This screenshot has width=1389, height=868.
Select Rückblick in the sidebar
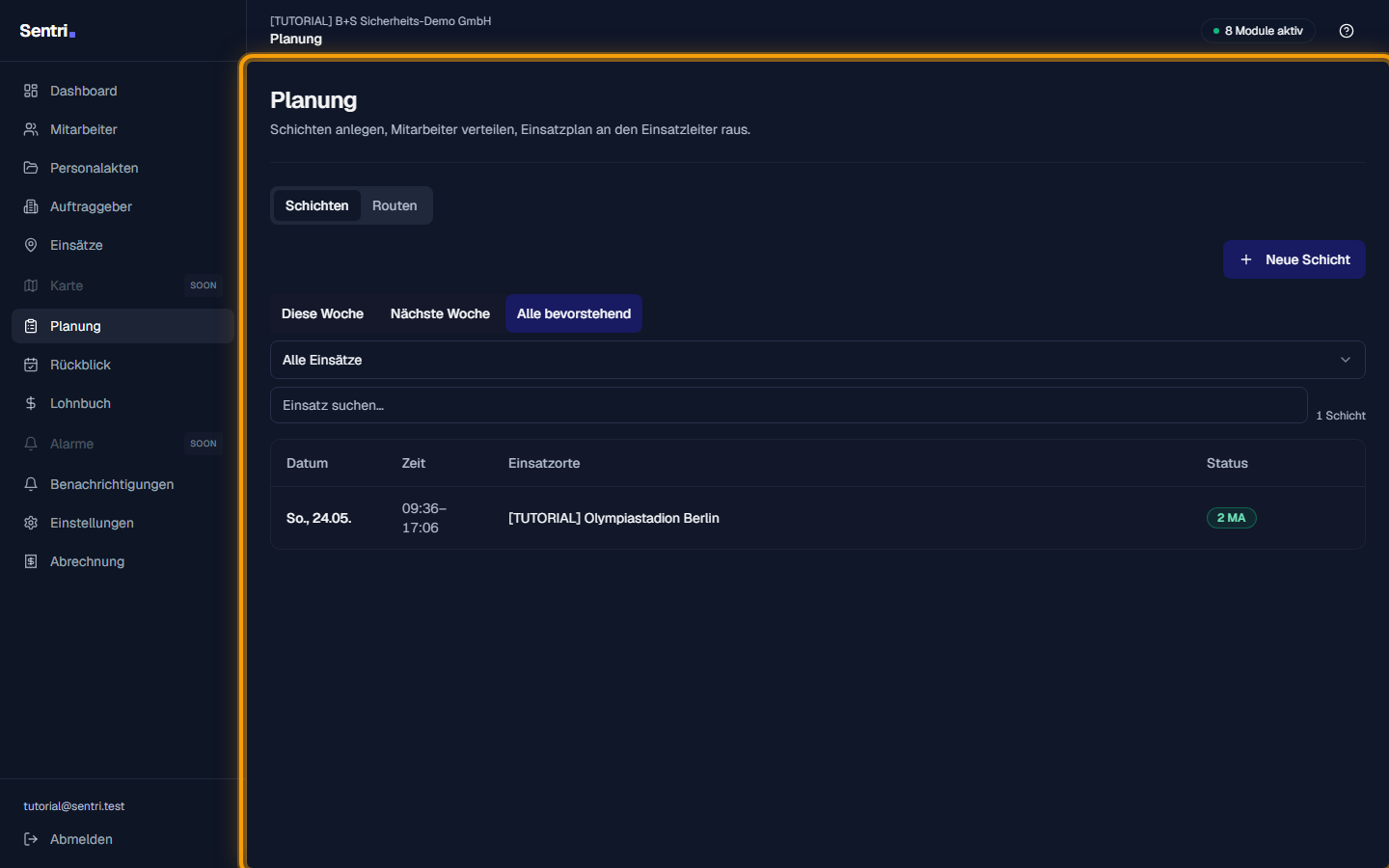[x=123, y=365]
